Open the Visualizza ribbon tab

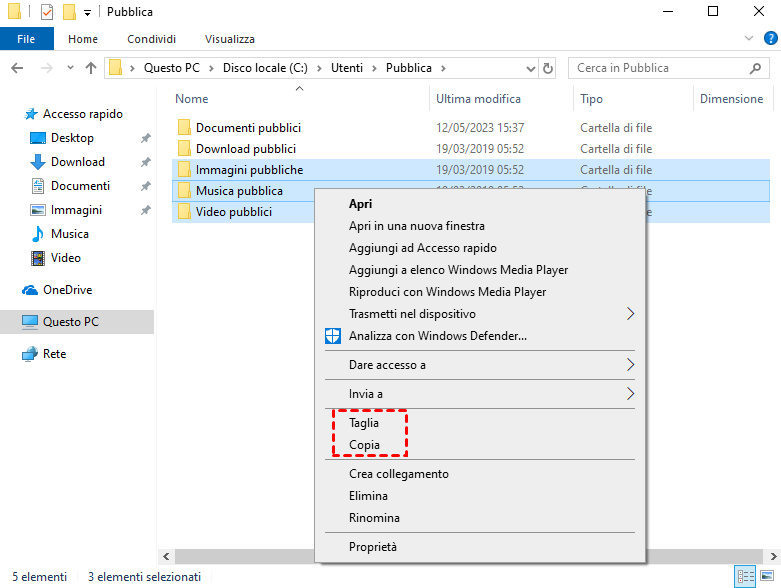tap(229, 39)
